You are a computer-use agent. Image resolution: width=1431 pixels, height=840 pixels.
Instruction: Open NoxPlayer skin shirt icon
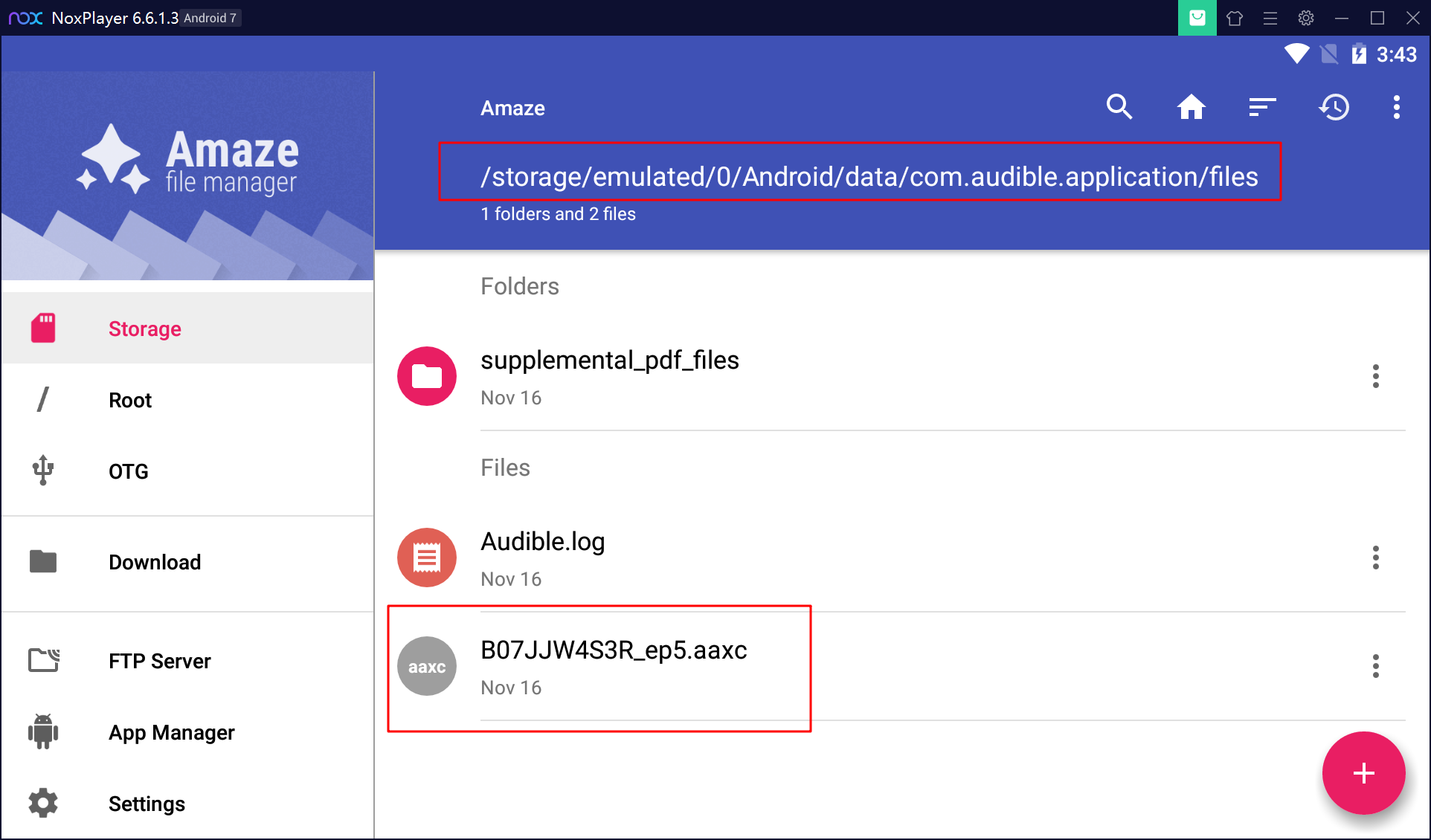pos(1235,19)
